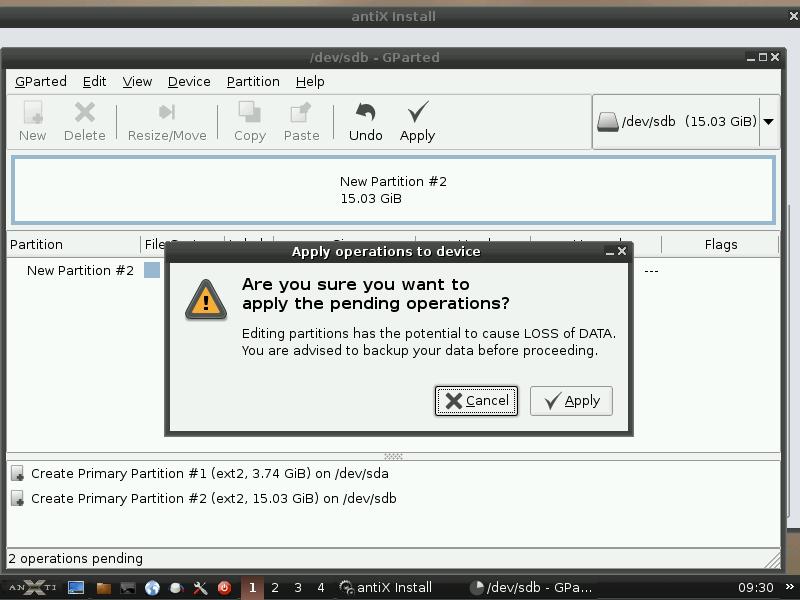Open the Device menu
The height and width of the screenshot is (600, 800).
coord(189,82)
